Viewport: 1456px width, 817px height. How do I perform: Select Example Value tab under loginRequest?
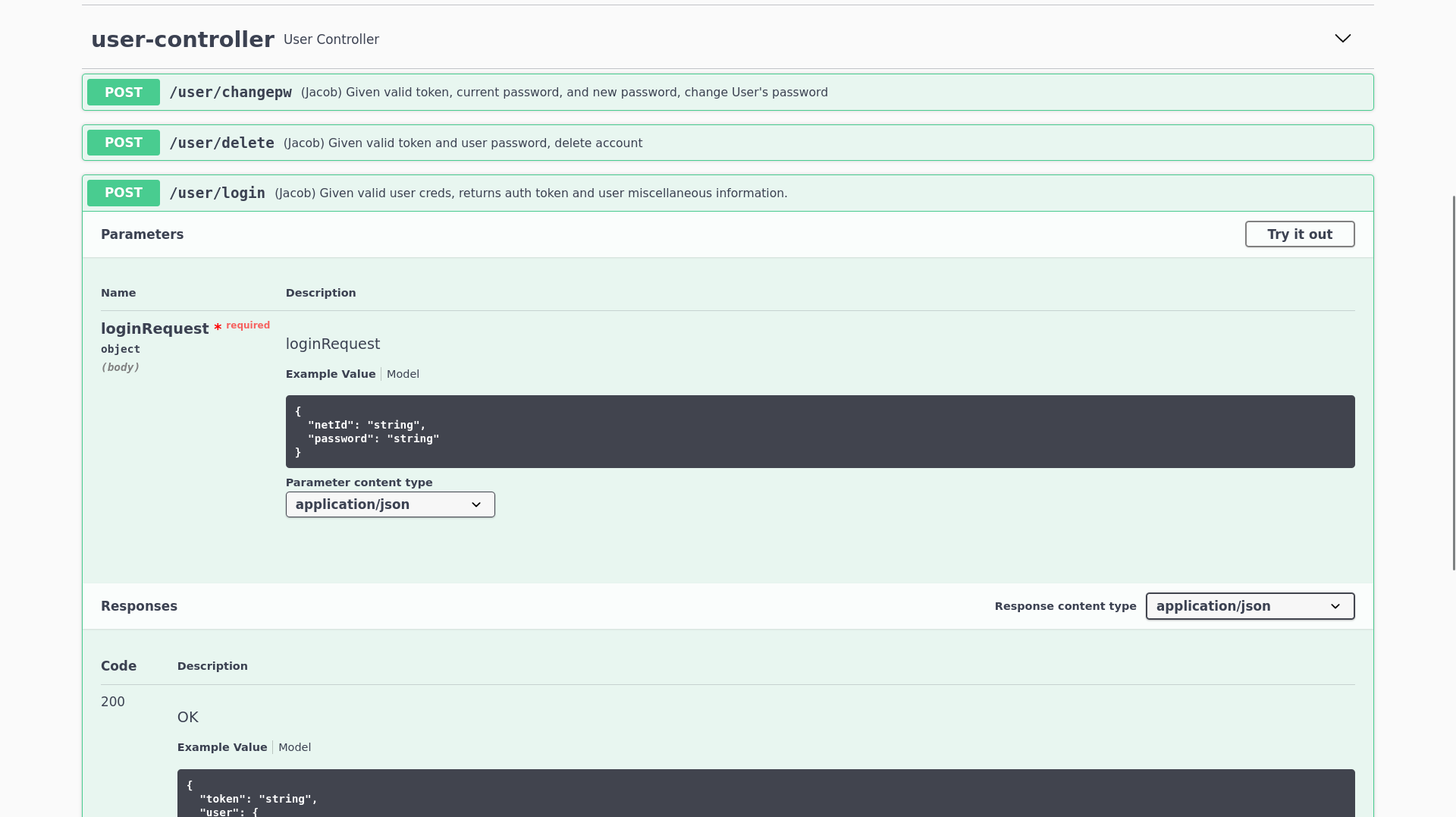coord(331,374)
